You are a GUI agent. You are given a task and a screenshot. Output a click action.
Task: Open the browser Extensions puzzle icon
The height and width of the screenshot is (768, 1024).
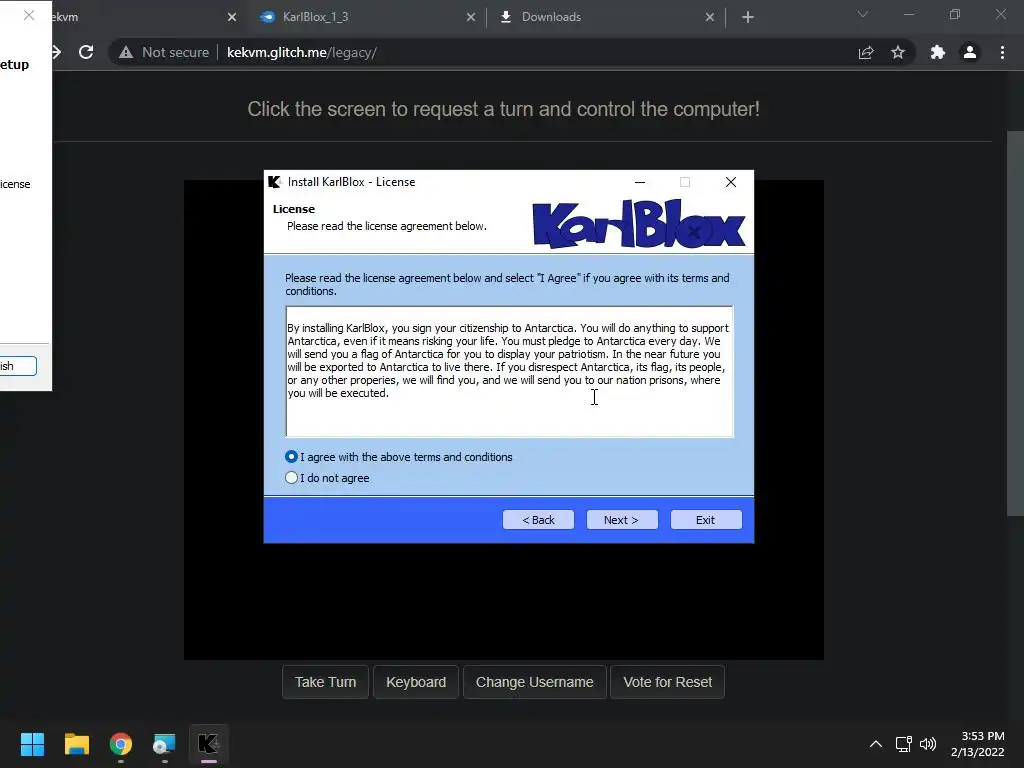pos(938,52)
